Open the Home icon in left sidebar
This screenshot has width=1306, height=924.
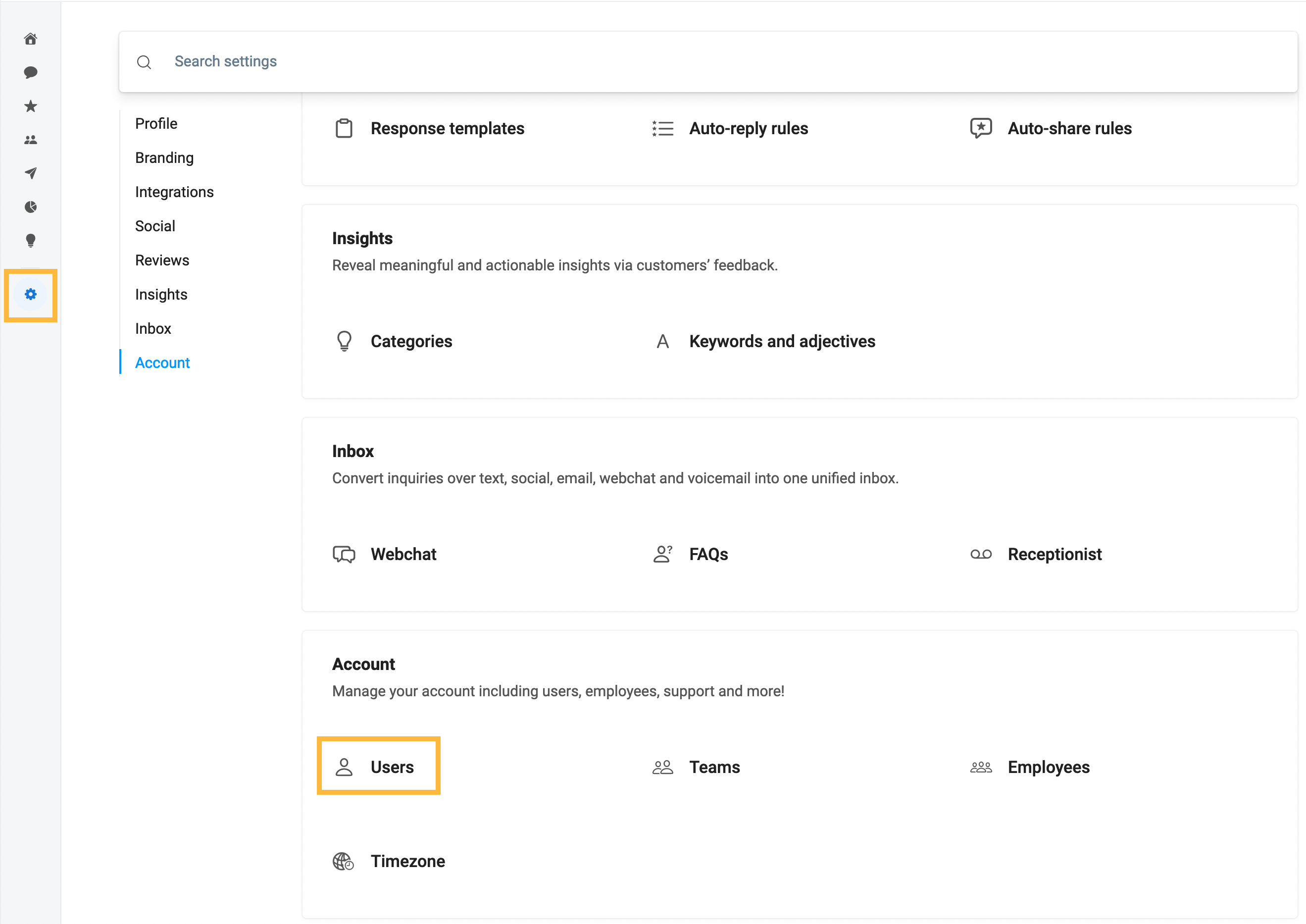click(31, 39)
